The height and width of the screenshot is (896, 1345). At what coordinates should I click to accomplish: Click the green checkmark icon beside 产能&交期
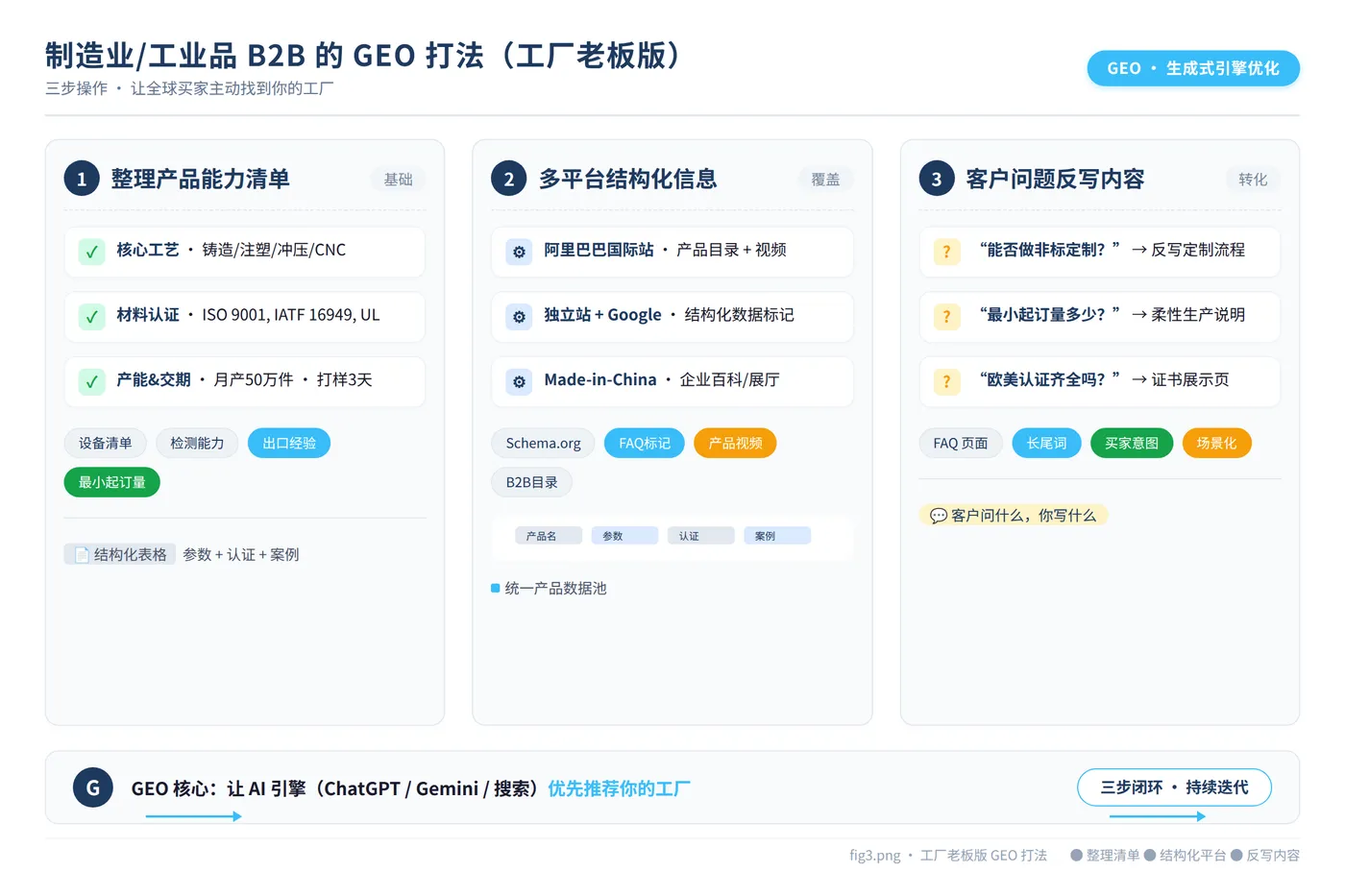(91, 382)
